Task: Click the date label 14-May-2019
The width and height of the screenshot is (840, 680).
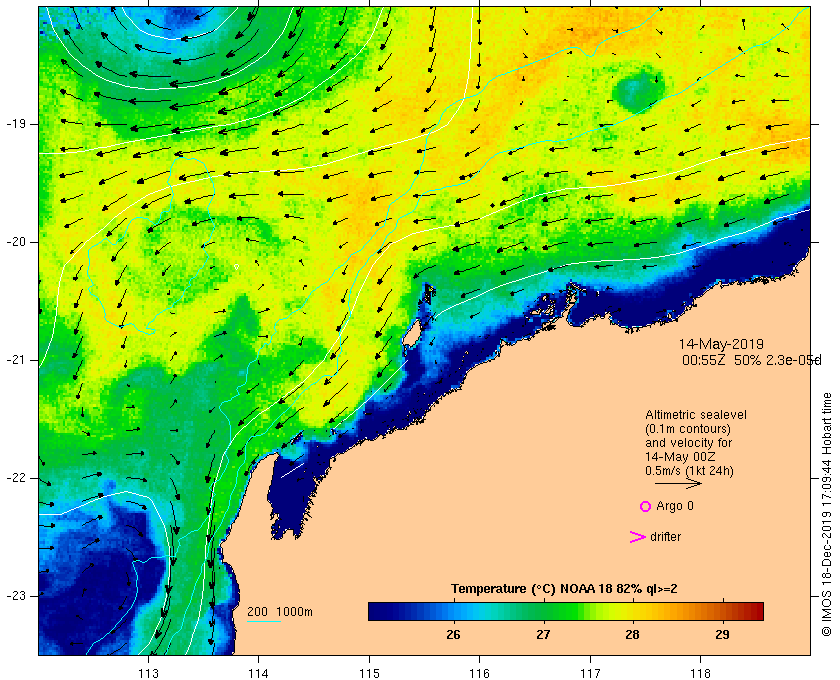Action: pyautogui.click(x=721, y=344)
